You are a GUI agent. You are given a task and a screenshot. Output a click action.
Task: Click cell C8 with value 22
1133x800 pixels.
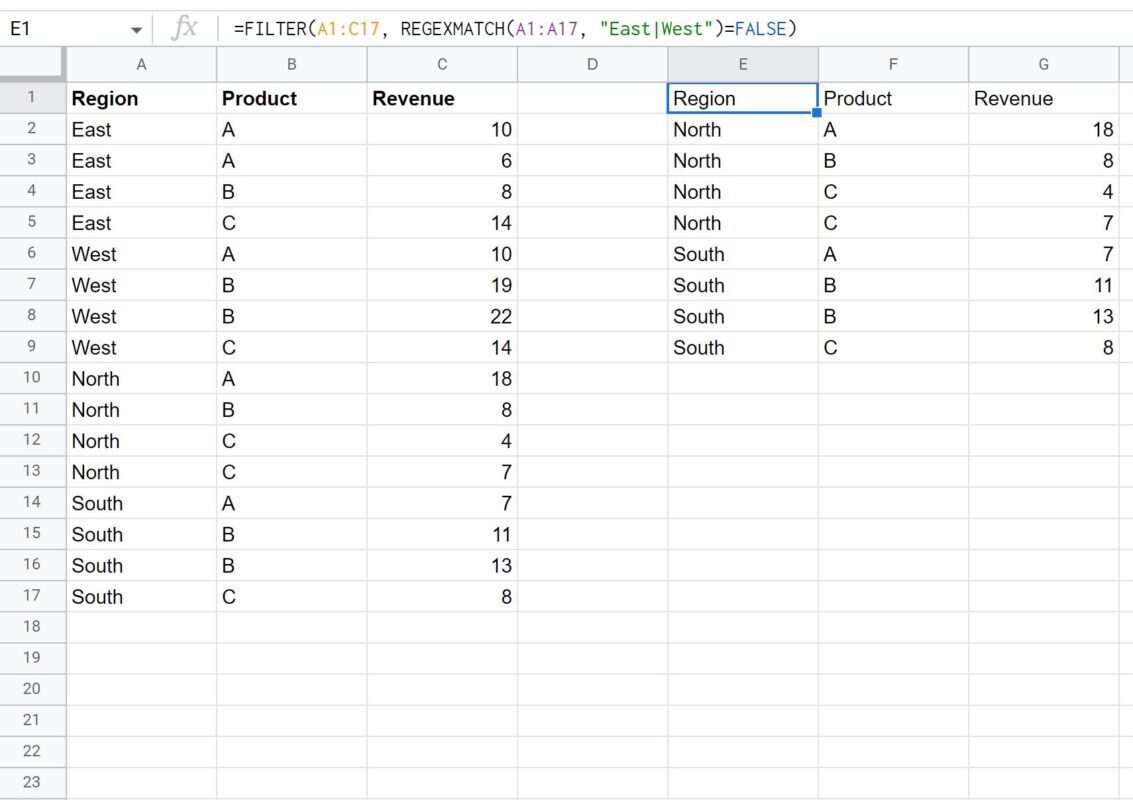click(442, 316)
